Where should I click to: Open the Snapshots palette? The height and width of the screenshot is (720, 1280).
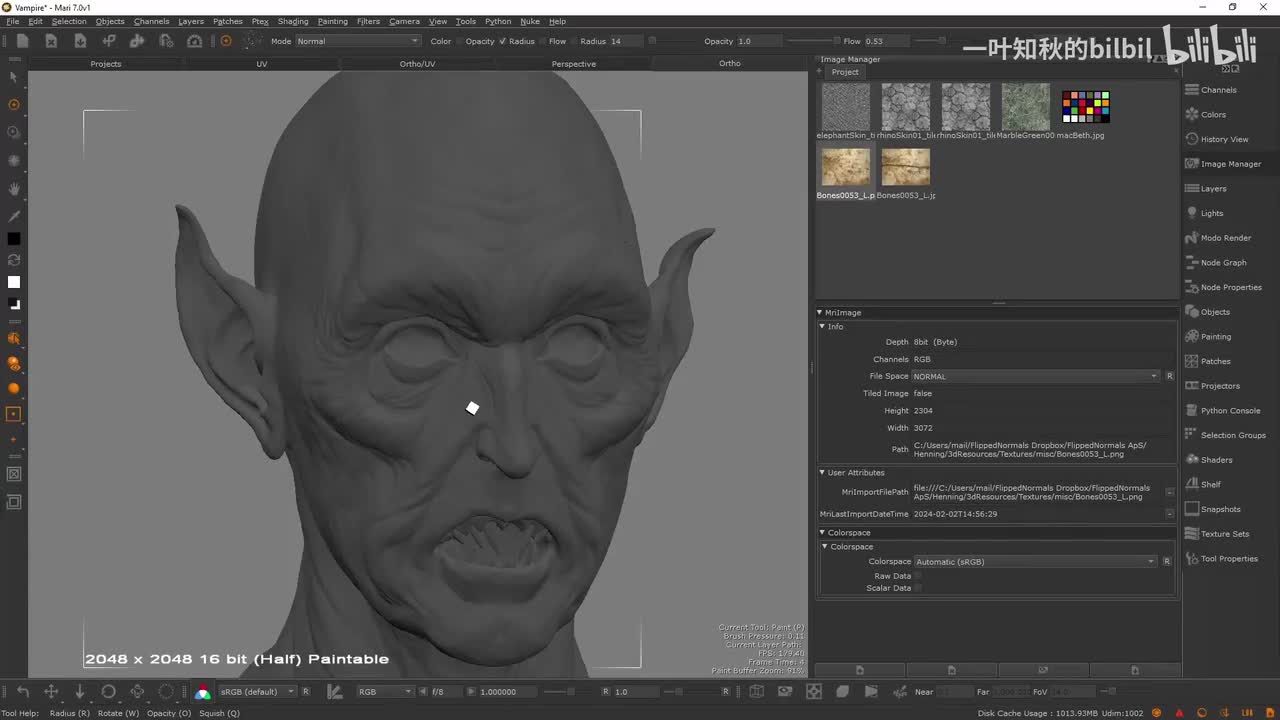pyautogui.click(x=1220, y=509)
